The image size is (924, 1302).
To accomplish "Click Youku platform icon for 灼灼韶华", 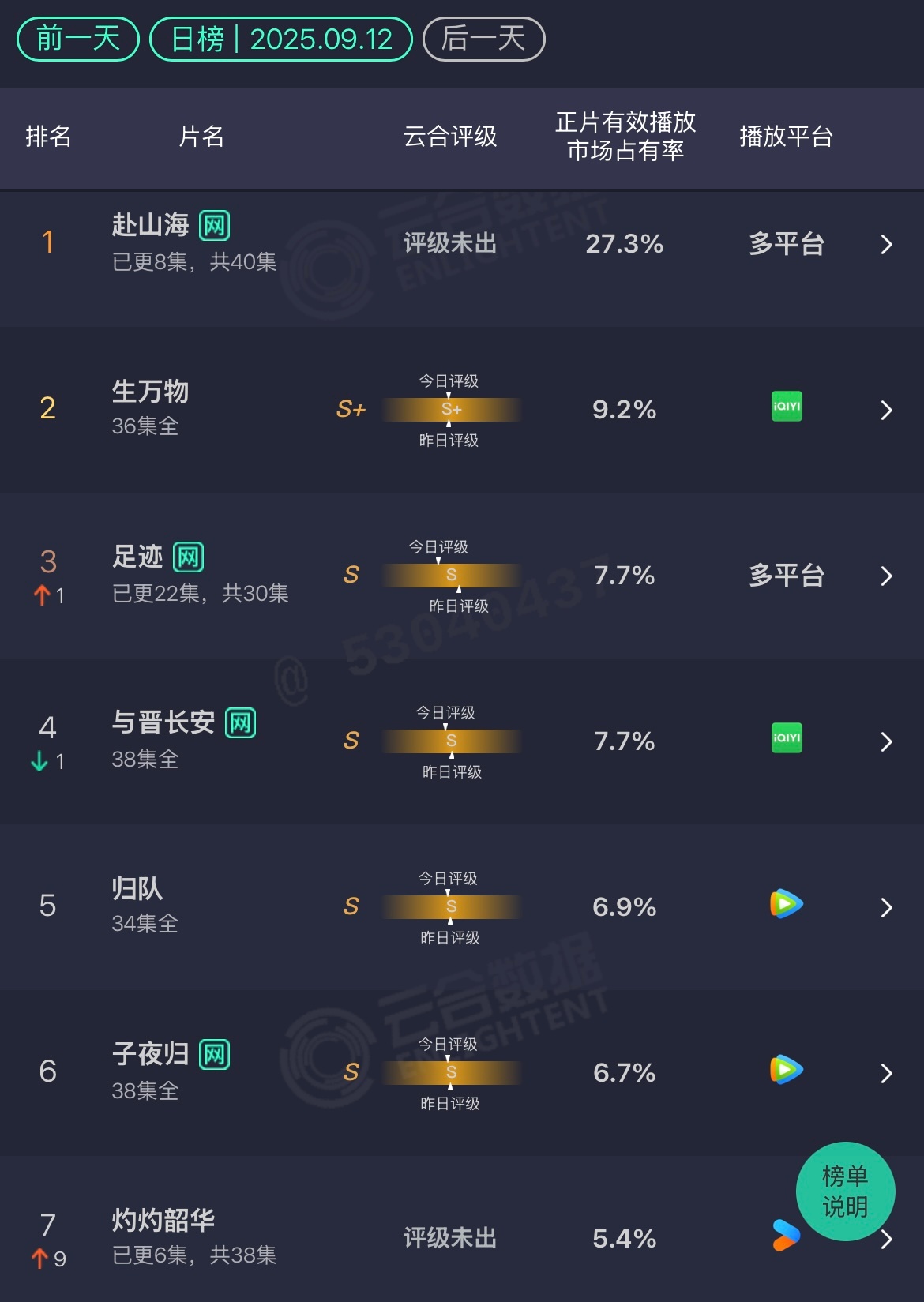I will (x=786, y=1236).
